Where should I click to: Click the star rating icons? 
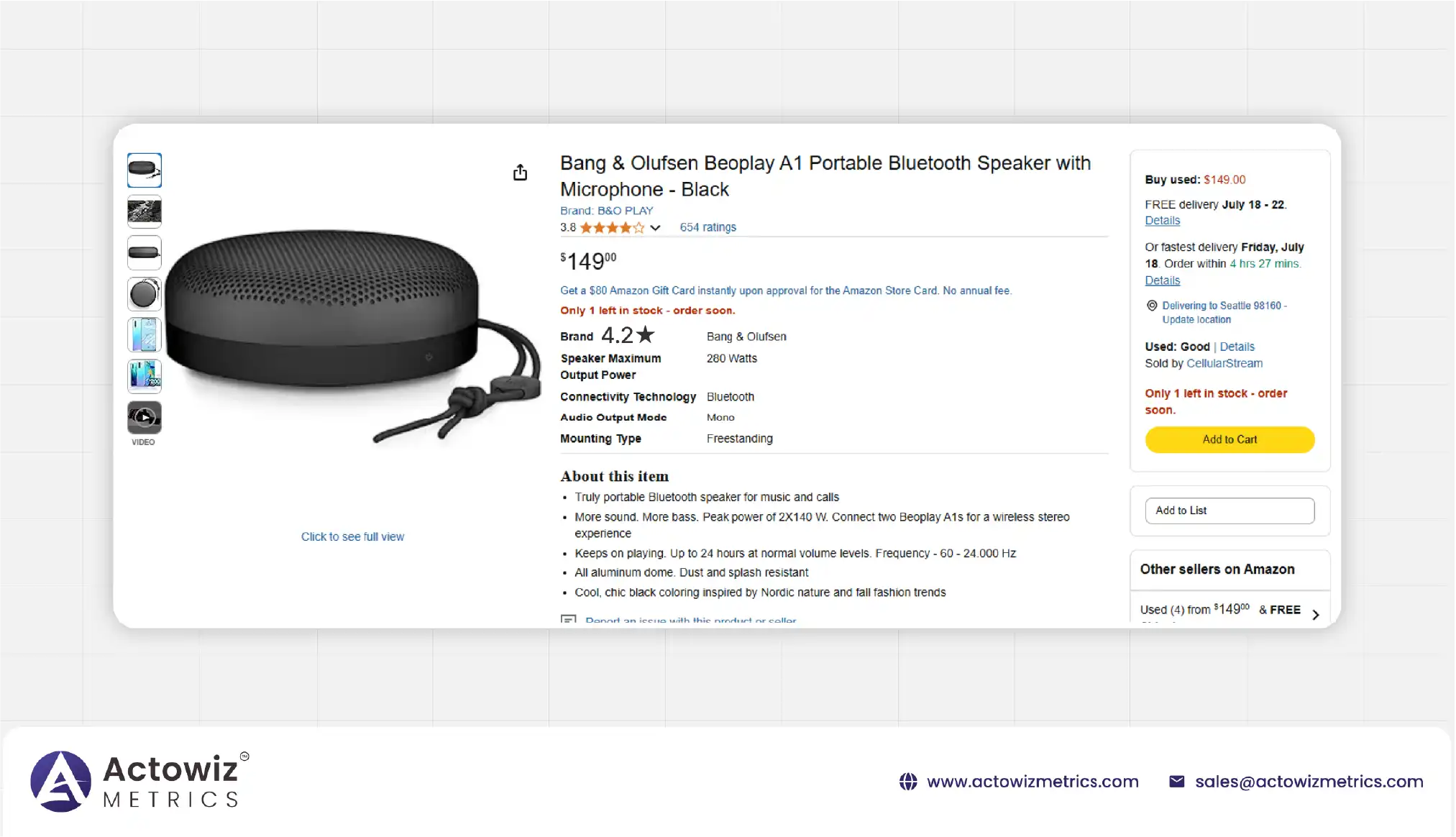612,228
